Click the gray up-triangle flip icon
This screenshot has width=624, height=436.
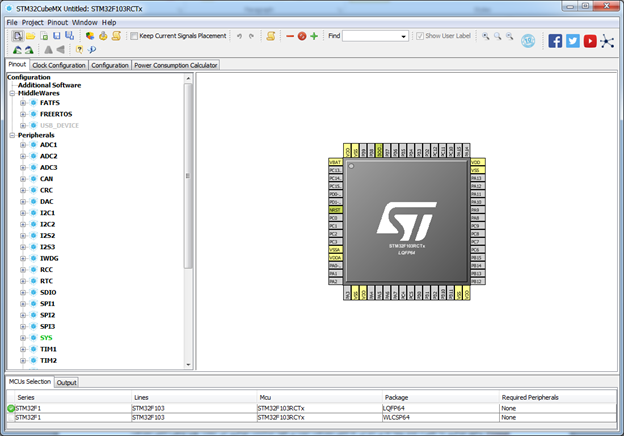tap(48, 50)
